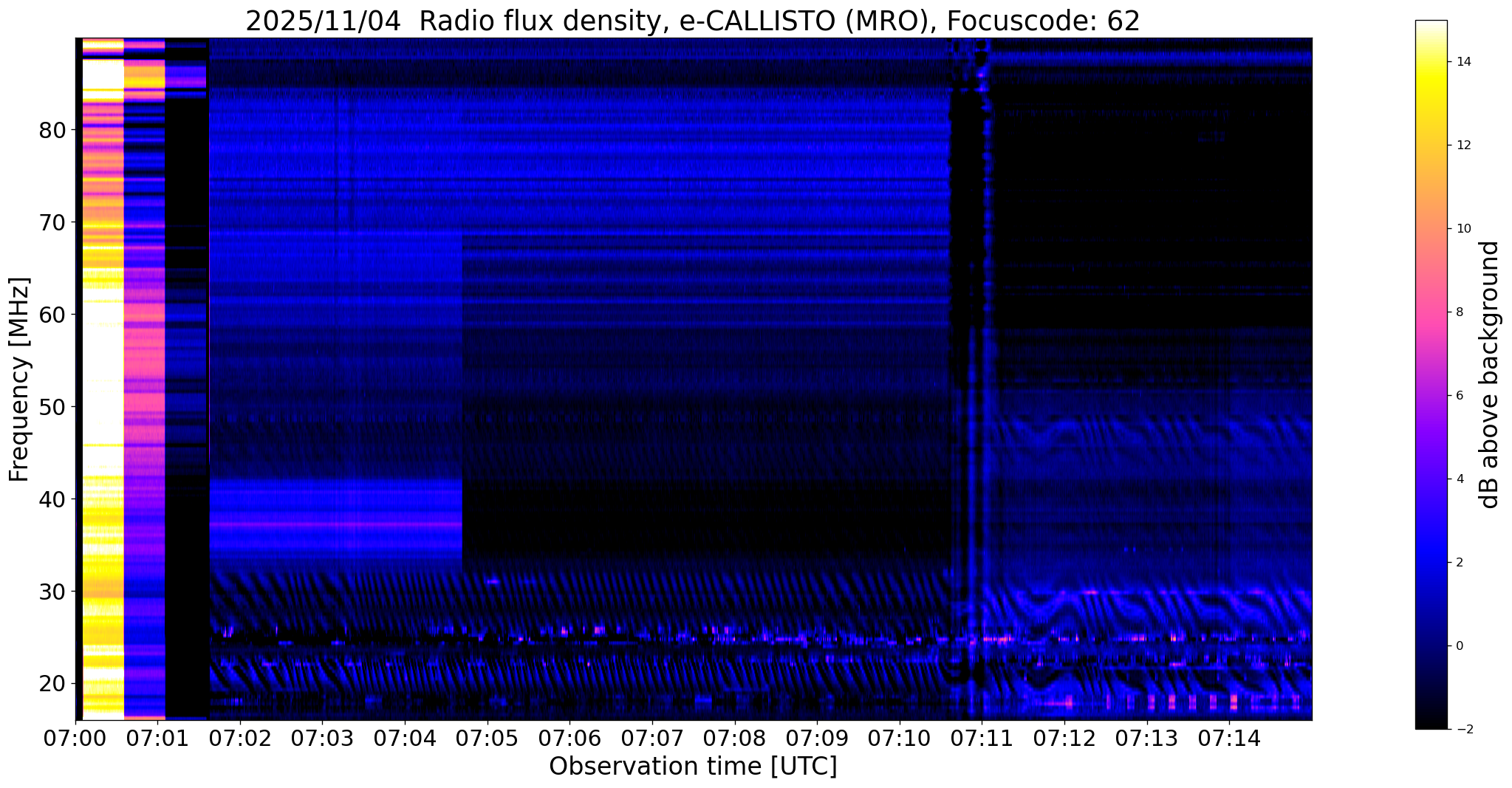1512x788 pixels.
Task: Click the bright white-yellow burst at 07:00
Action: 103,379
